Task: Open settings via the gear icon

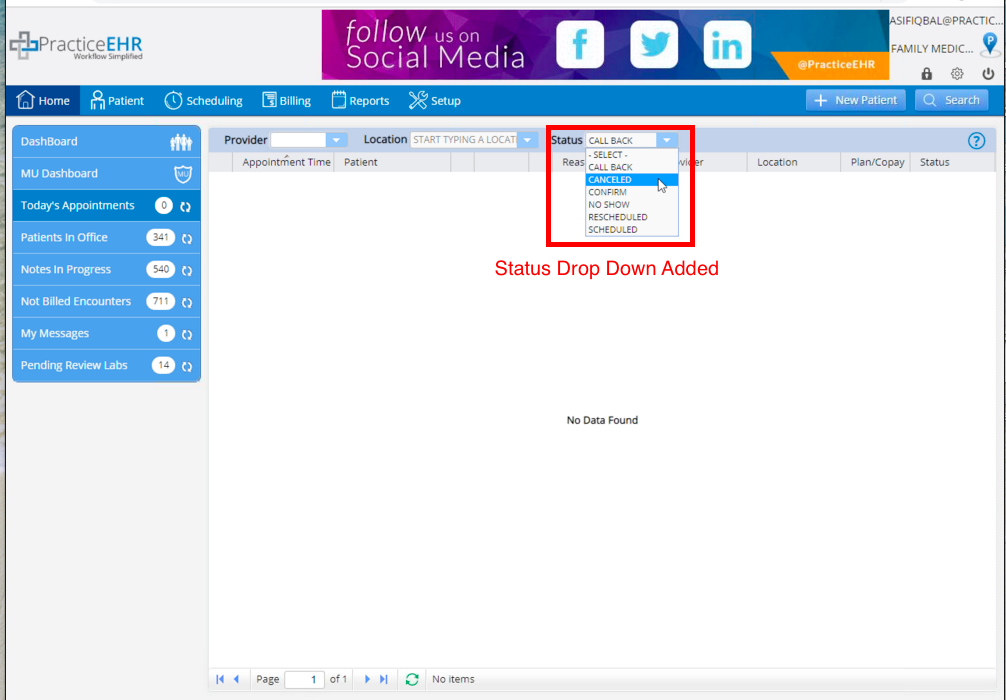Action: click(957, 74)
